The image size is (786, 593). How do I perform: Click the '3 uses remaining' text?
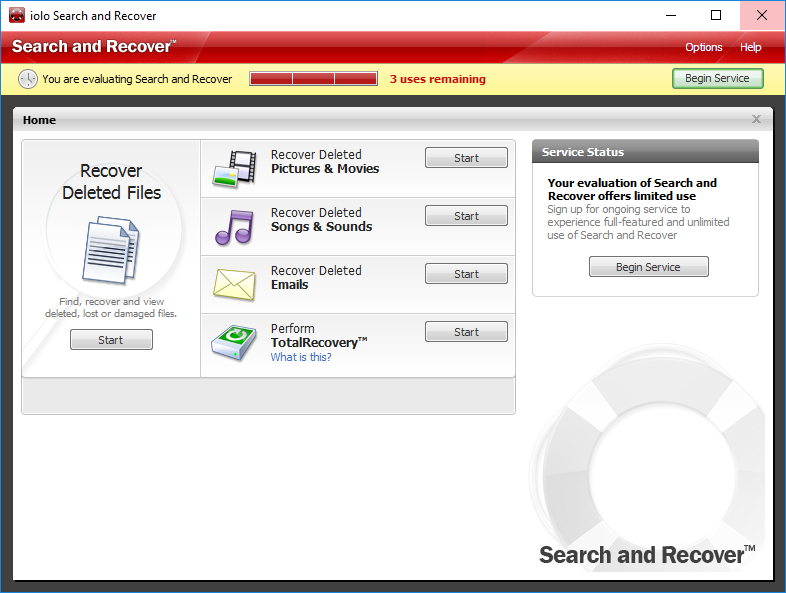click(438, 79)
